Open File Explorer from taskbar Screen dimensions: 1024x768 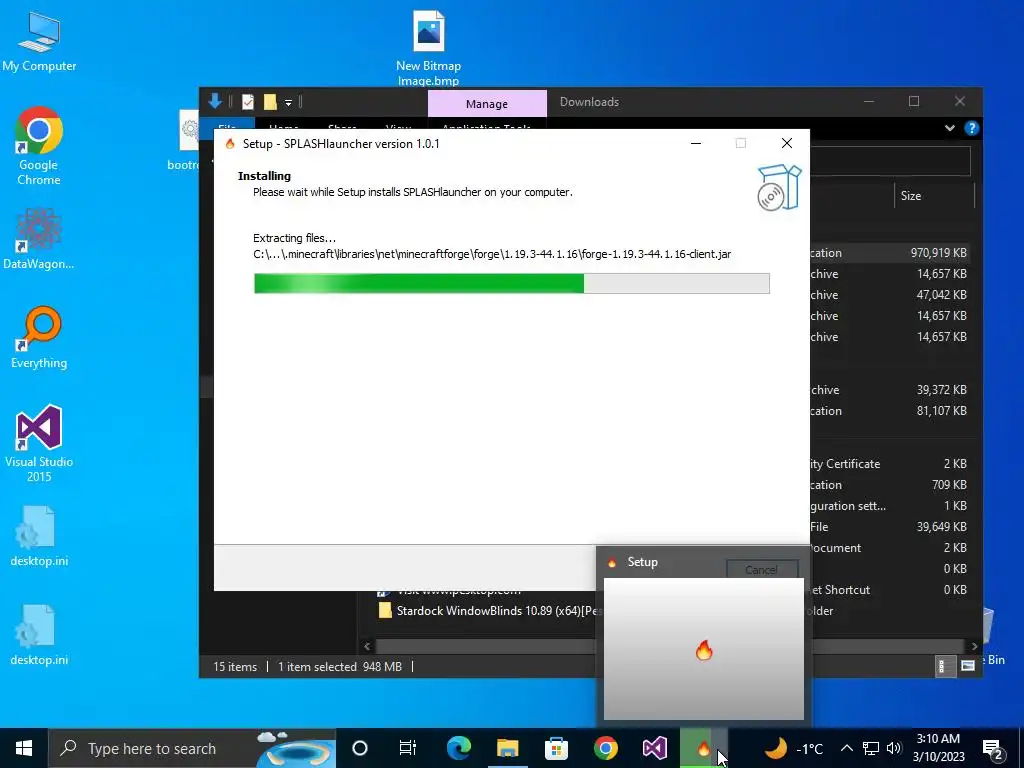[507, 748]
